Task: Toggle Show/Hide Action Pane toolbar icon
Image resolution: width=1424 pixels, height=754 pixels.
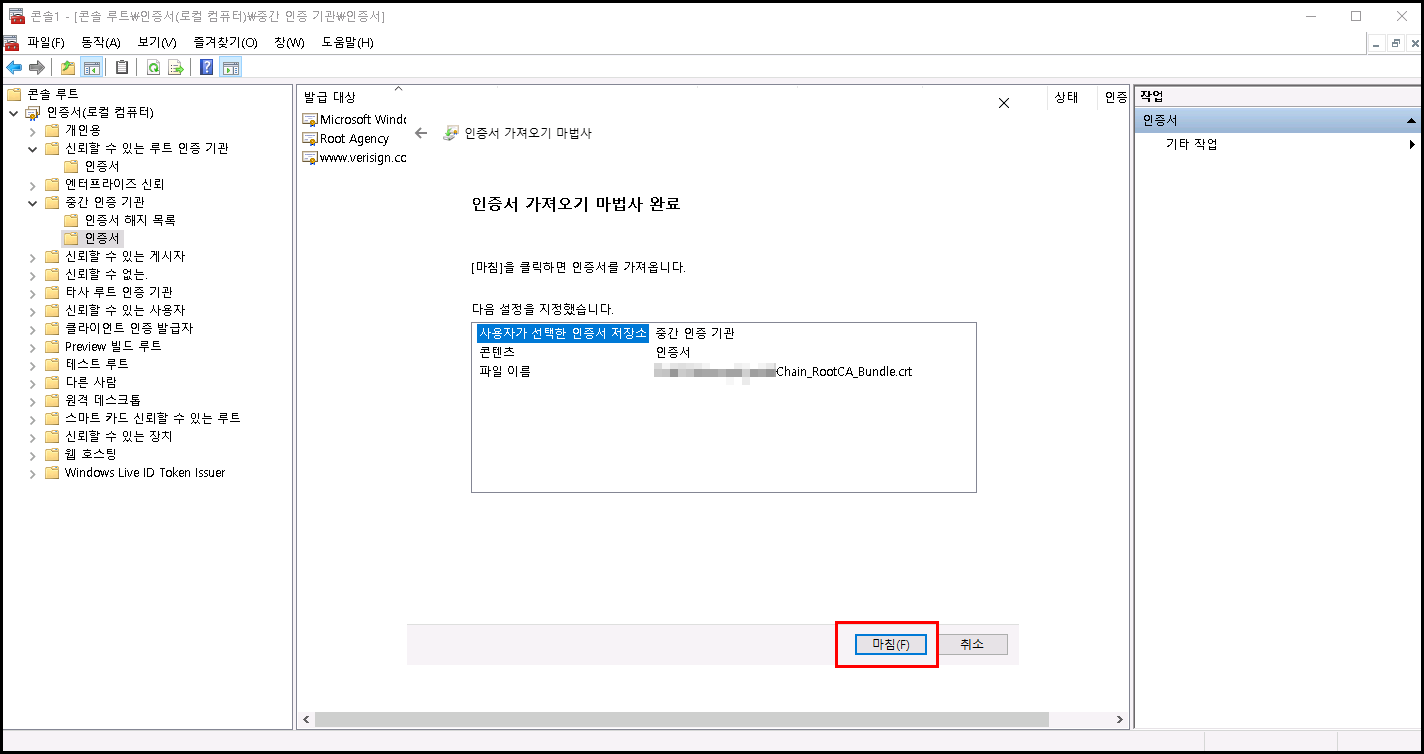Action: pos(230,67)
